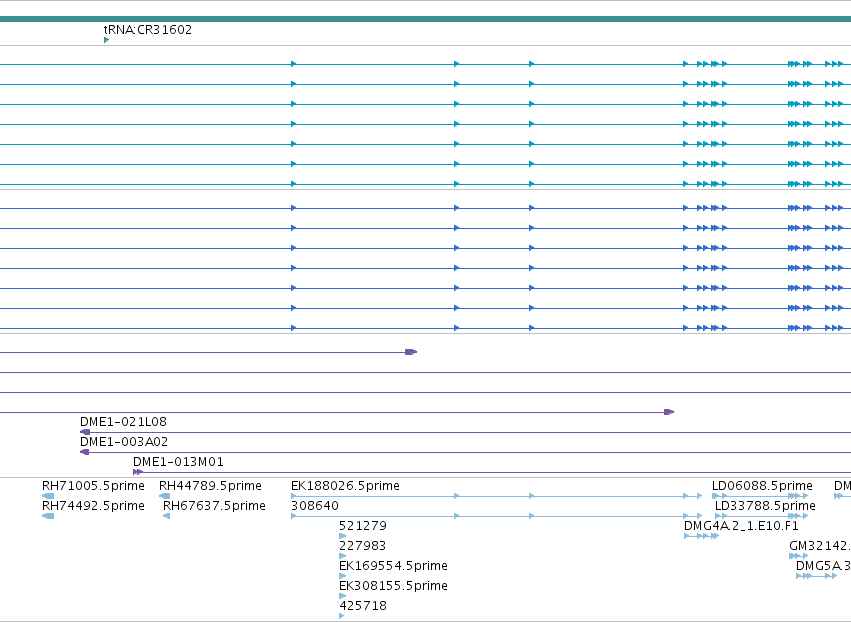Select the DME1-003A02 label
Image resolution: width=851 pixels, height=622 pixels.
click(124, 442)
